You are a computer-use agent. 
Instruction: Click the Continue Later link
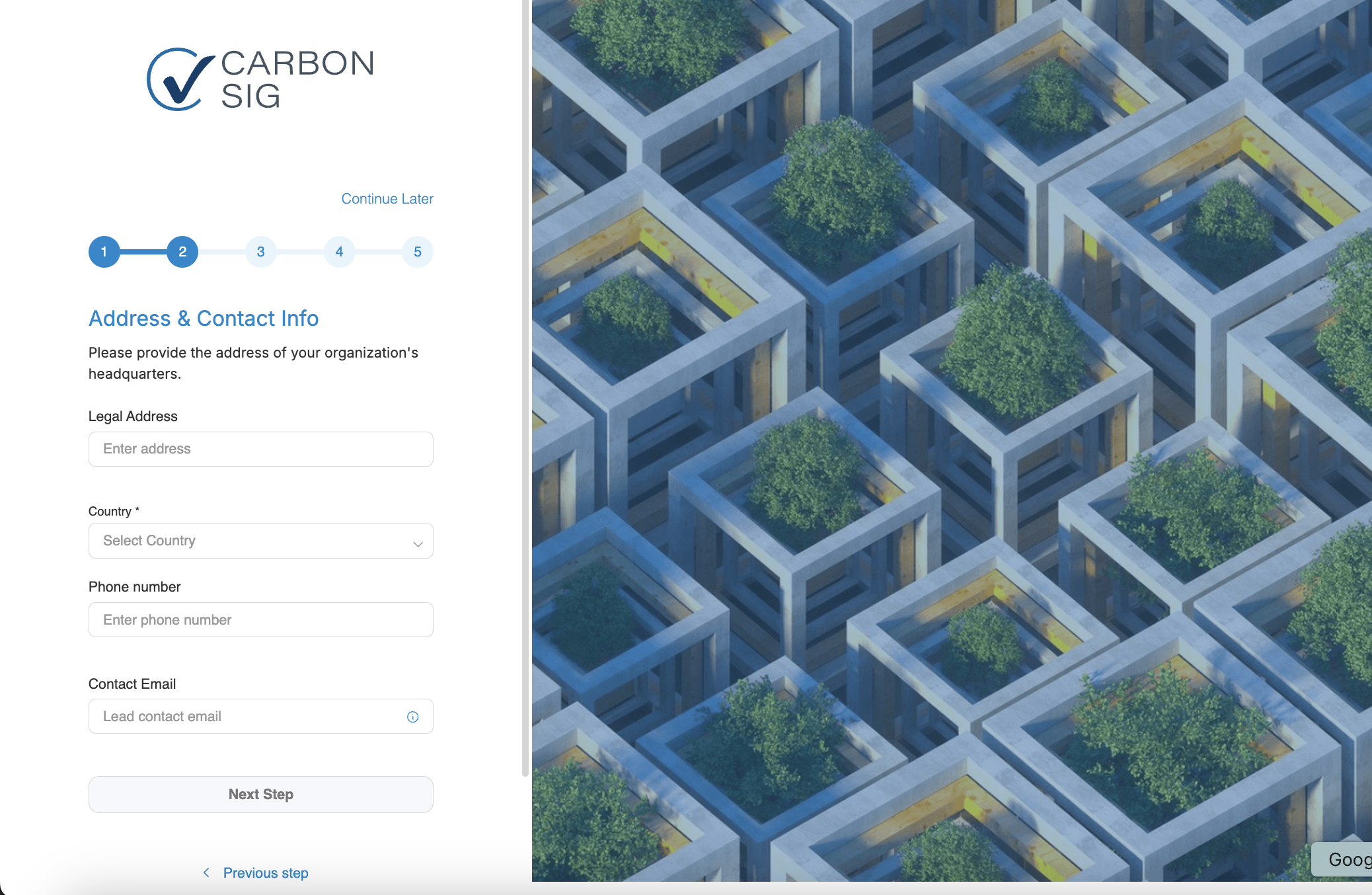coord(387,198)
